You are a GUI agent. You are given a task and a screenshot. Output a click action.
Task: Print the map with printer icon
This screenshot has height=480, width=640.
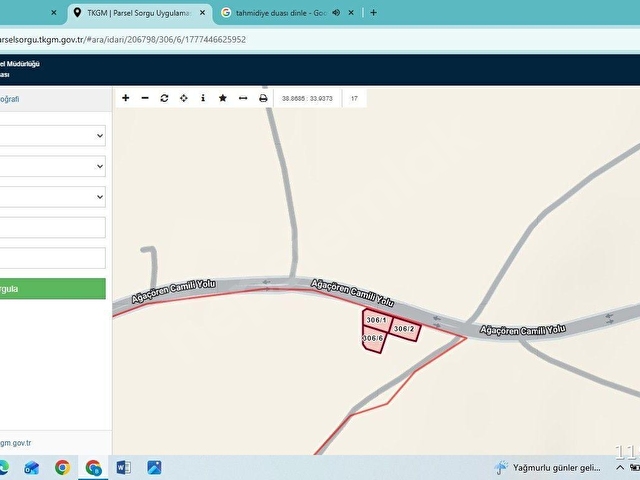coord(263,98)
